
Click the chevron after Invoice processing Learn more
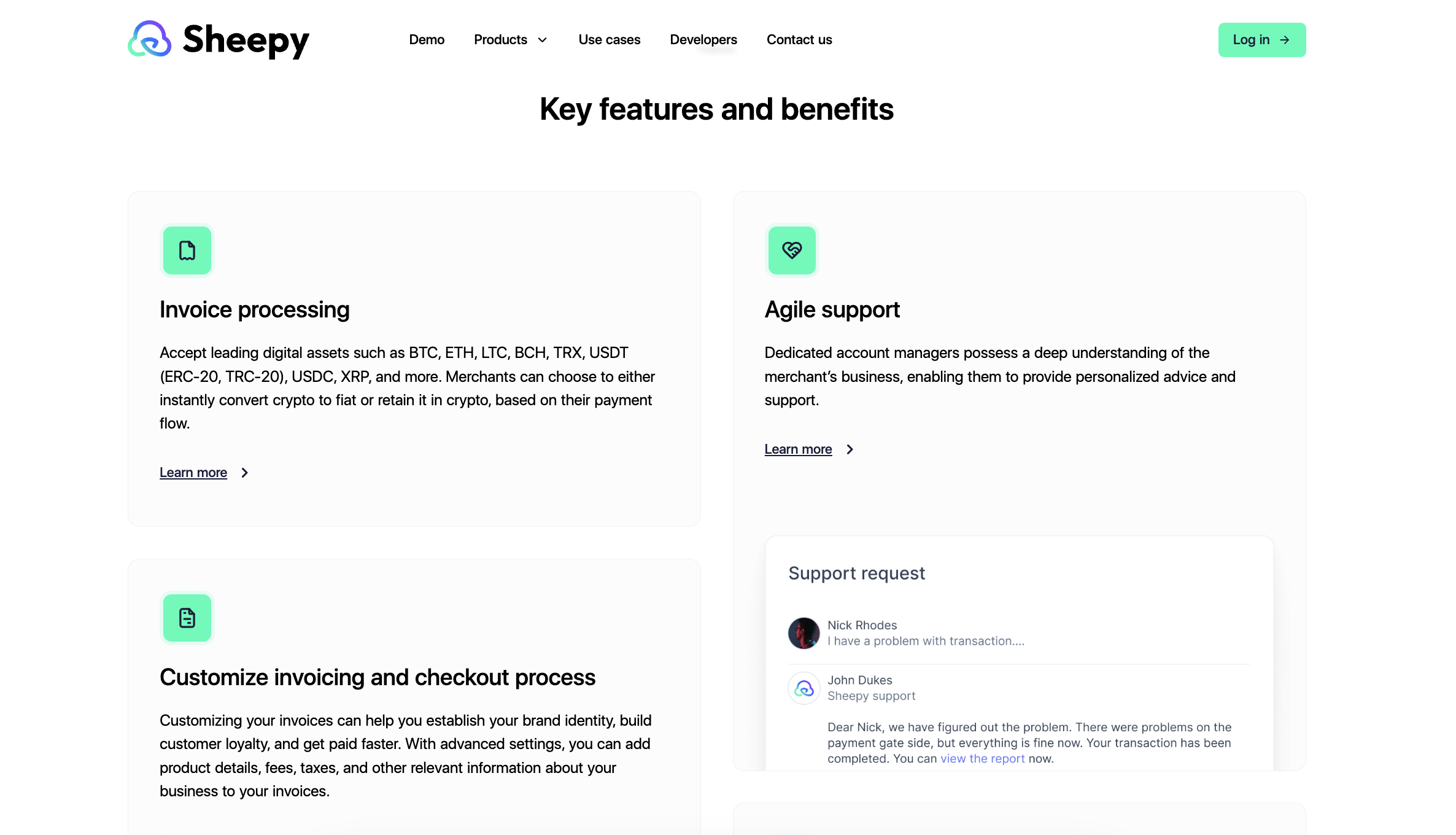coord(245,473)
